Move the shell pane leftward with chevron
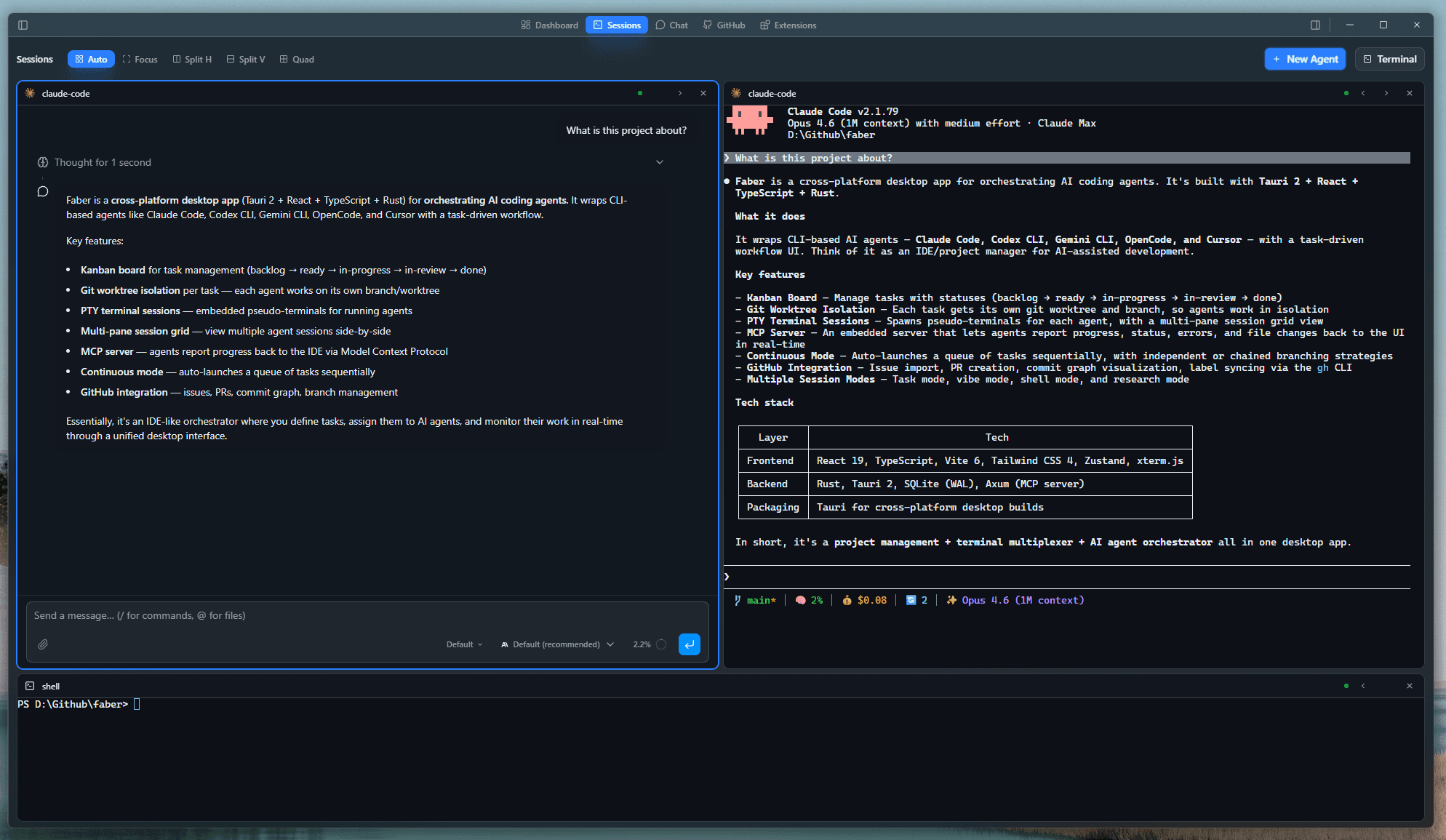This screenshot has height=840, width=1446. [x=1363, y=686]
